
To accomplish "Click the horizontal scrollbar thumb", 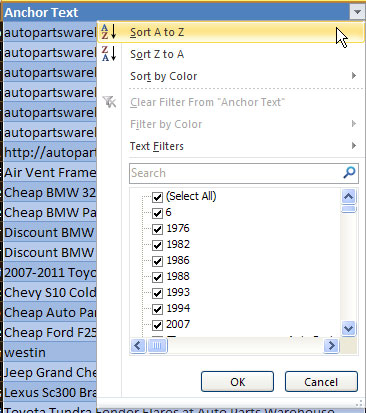I will 157,345.
